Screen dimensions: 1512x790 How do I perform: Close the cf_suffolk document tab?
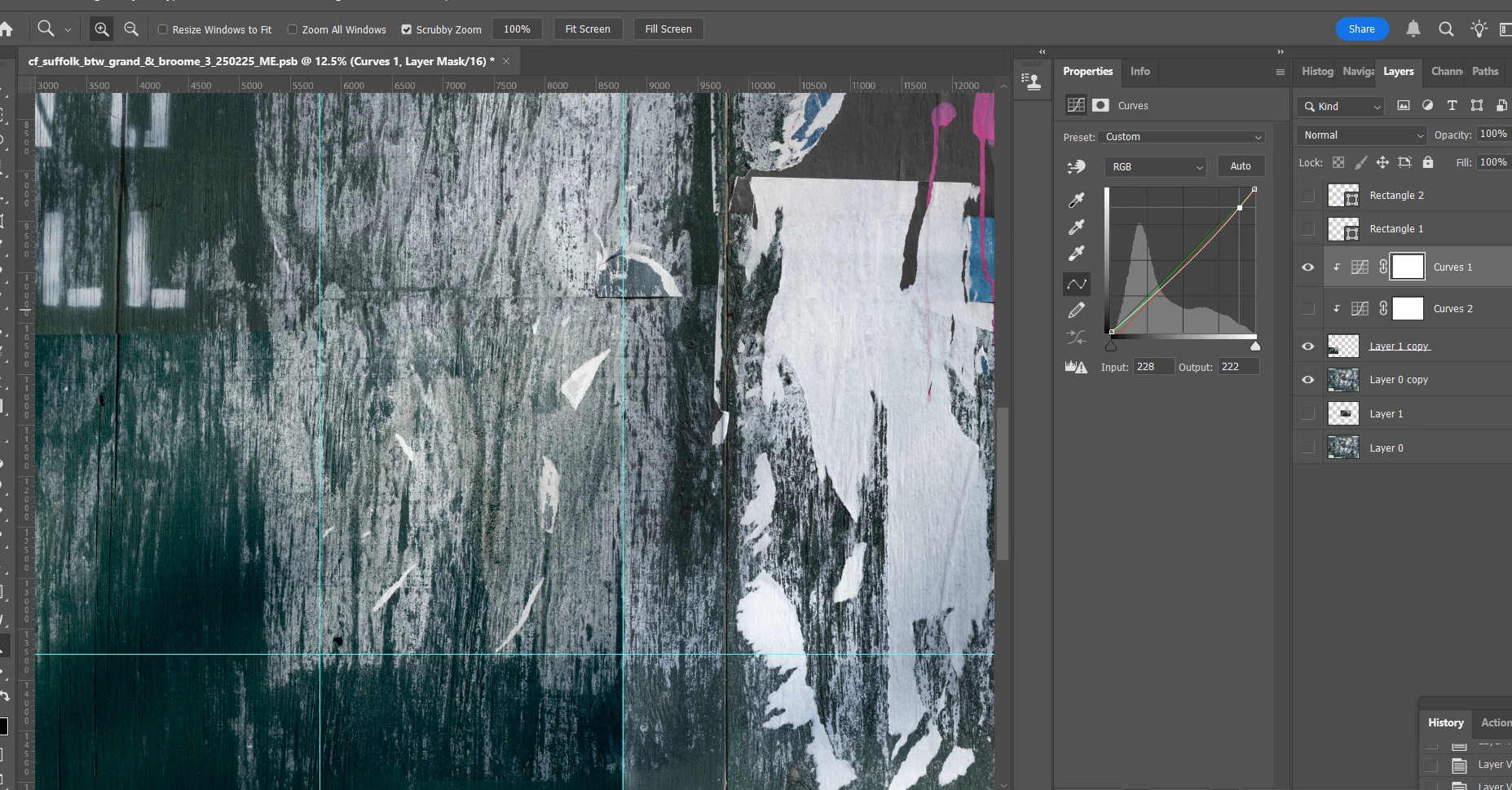point(506,61)
